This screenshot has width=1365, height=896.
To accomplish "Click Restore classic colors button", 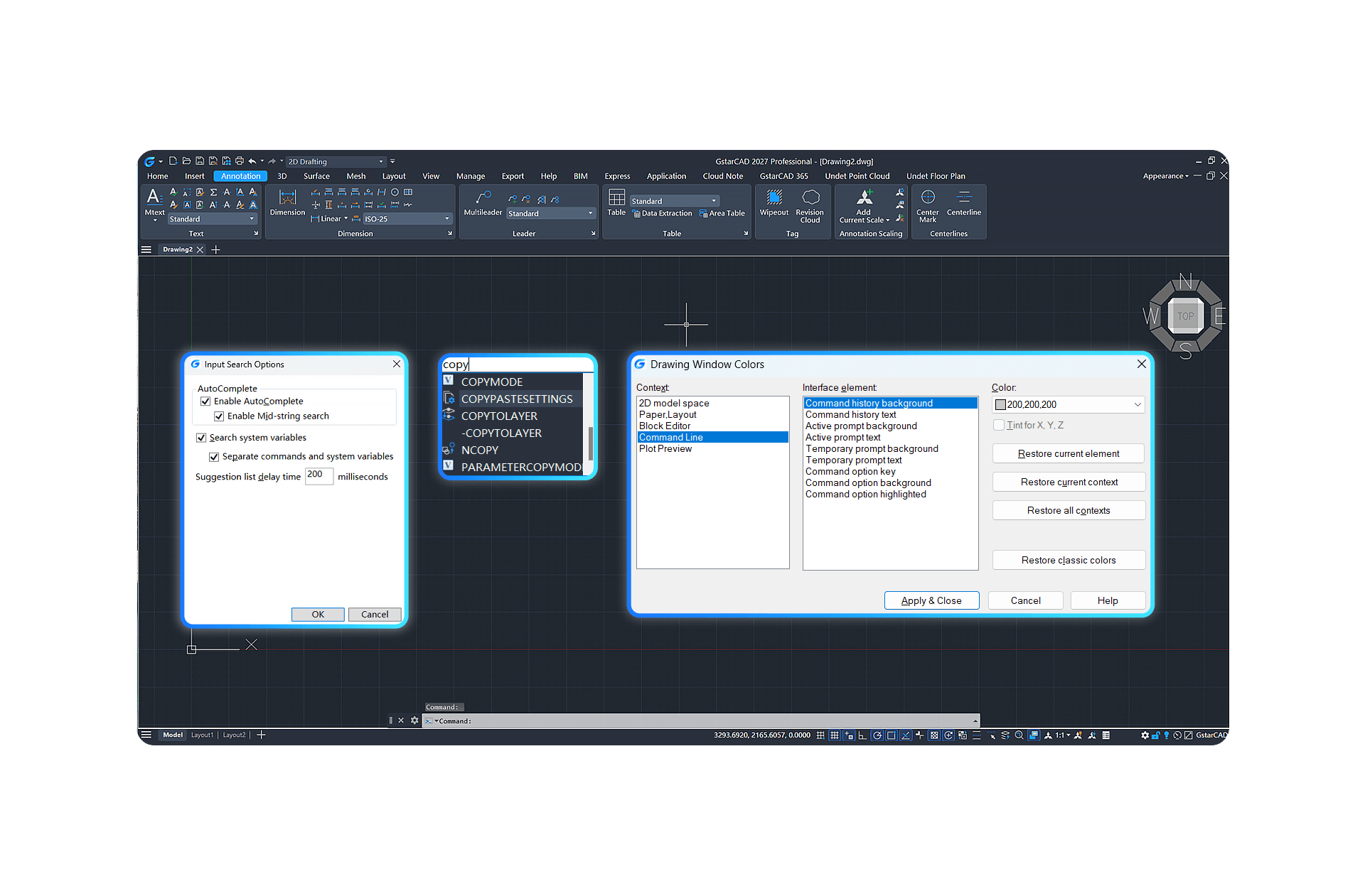I will point(1069,560).
